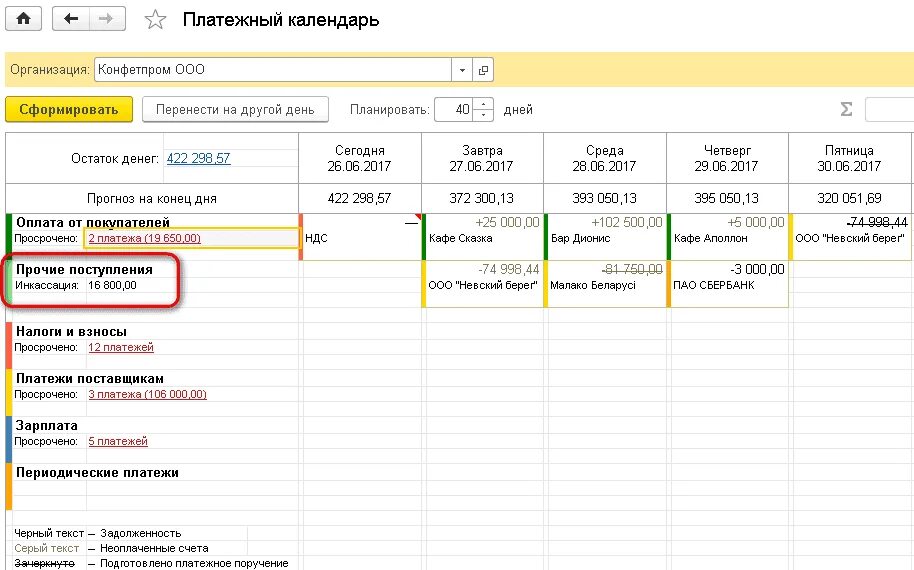The width and height of the screenshot is (914, 570).
Task: Open overdue link 2 платежа (19 650,00)
Action: pyautogui.click(x=145, y=238)
